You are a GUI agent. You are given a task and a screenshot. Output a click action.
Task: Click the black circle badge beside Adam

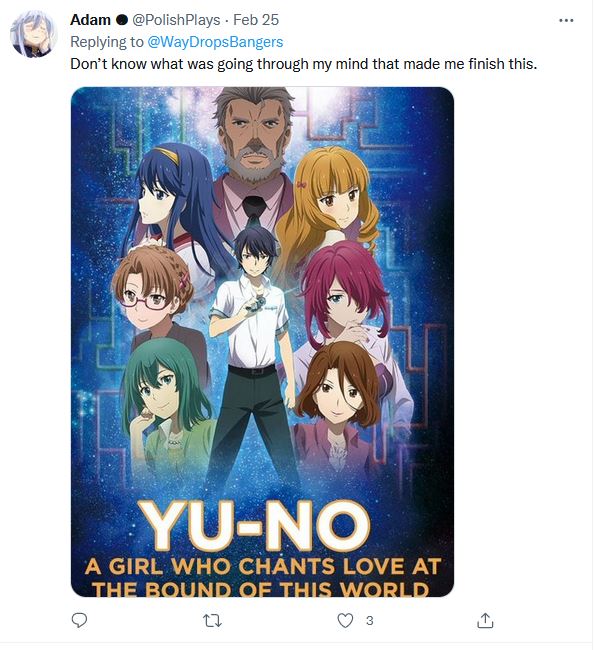click(x=121, y=20)
